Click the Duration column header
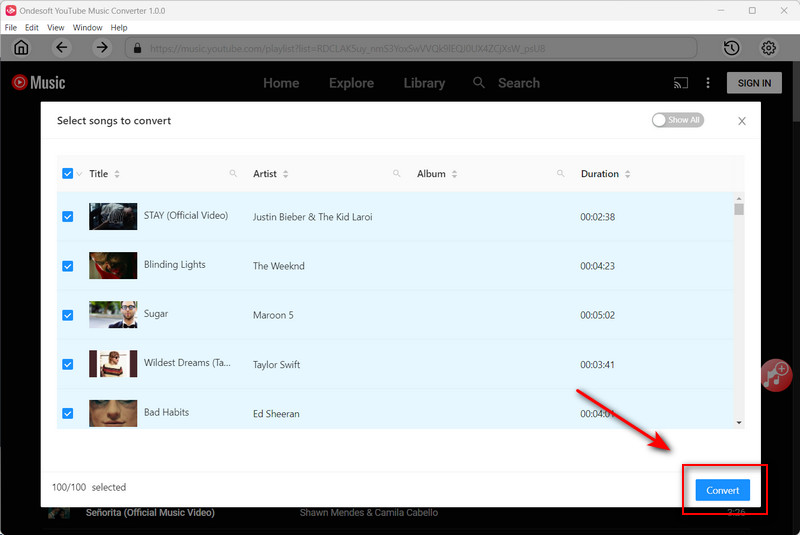Screen dimensions: 800x535 599,173
